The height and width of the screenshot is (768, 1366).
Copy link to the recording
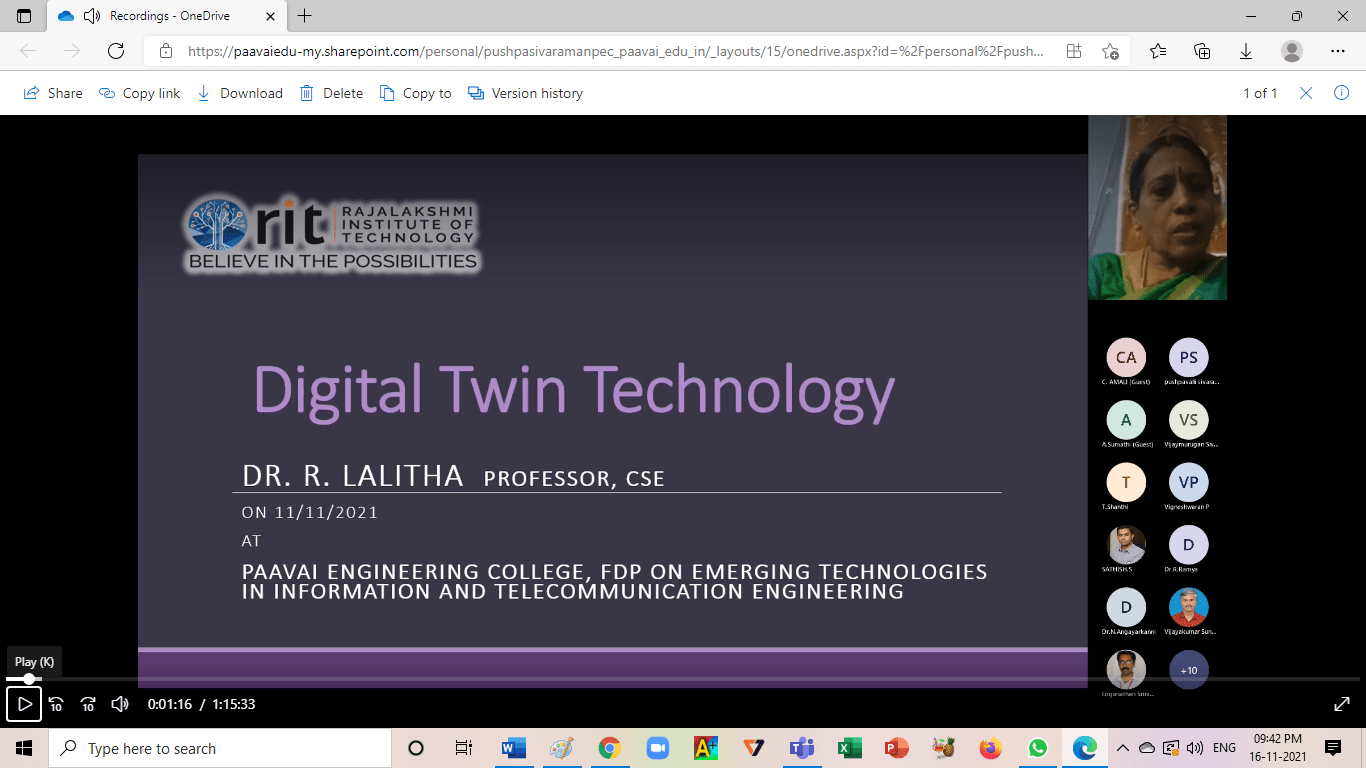(x=140, y=93)
